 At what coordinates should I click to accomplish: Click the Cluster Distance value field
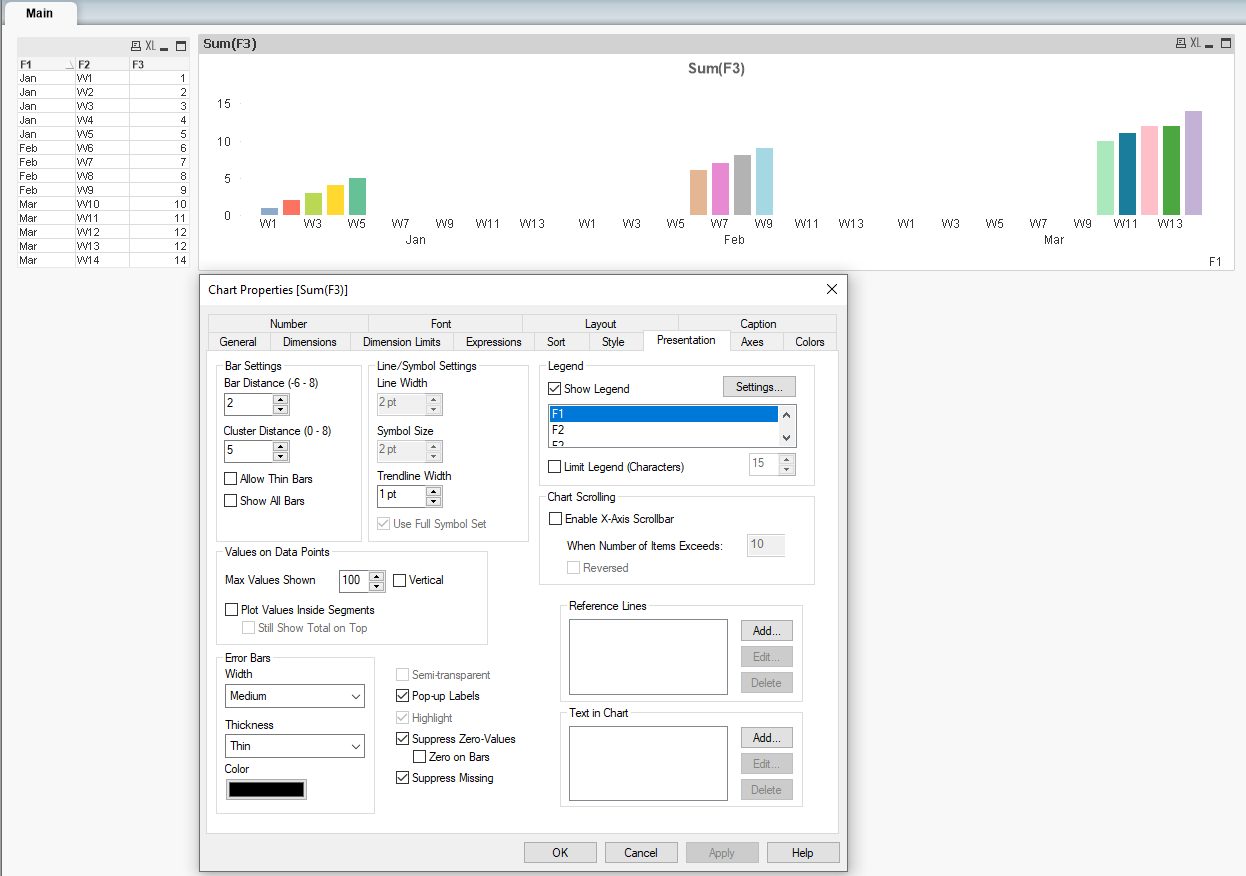(x=248, y=451)
